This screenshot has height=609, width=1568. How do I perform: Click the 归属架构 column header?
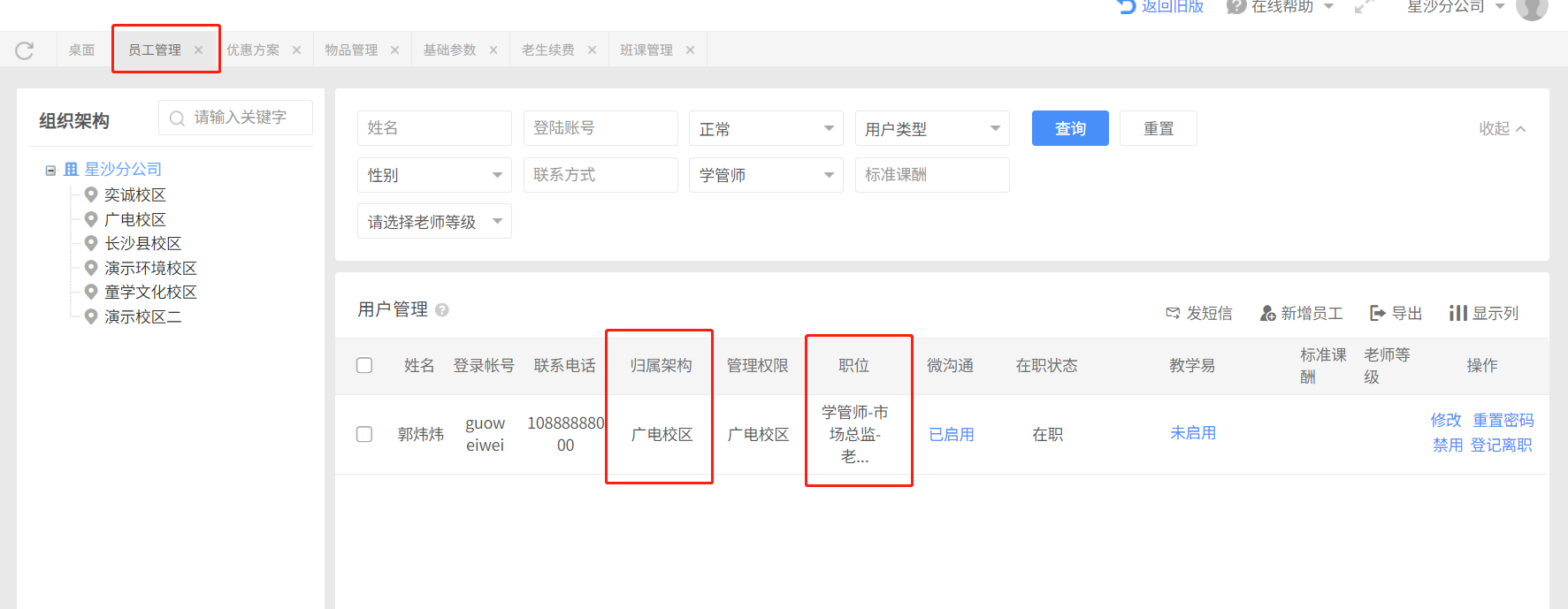[x=662, y=365]
